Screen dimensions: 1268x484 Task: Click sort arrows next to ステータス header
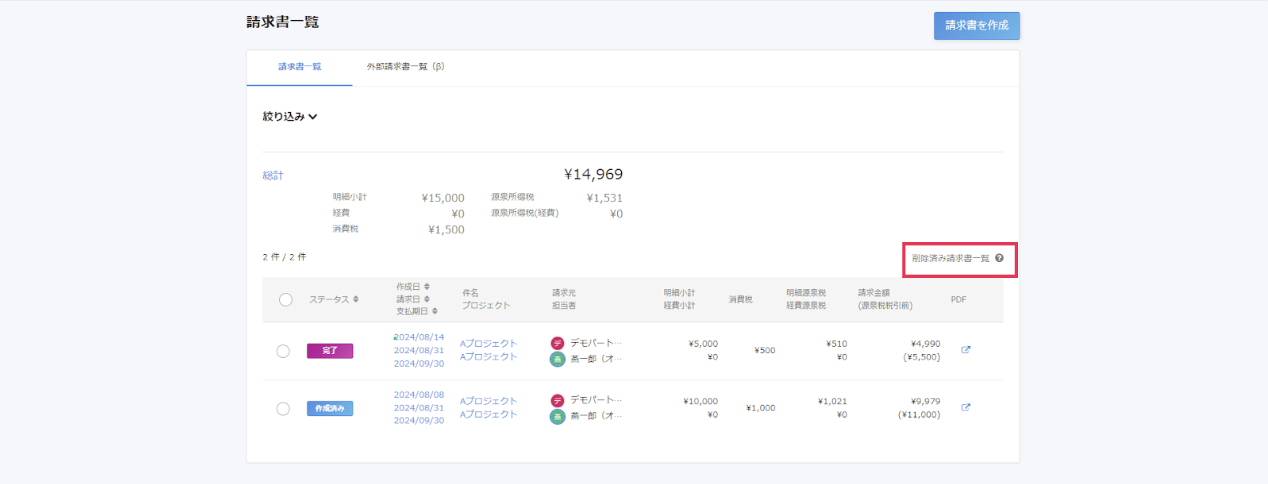(355, 299)
